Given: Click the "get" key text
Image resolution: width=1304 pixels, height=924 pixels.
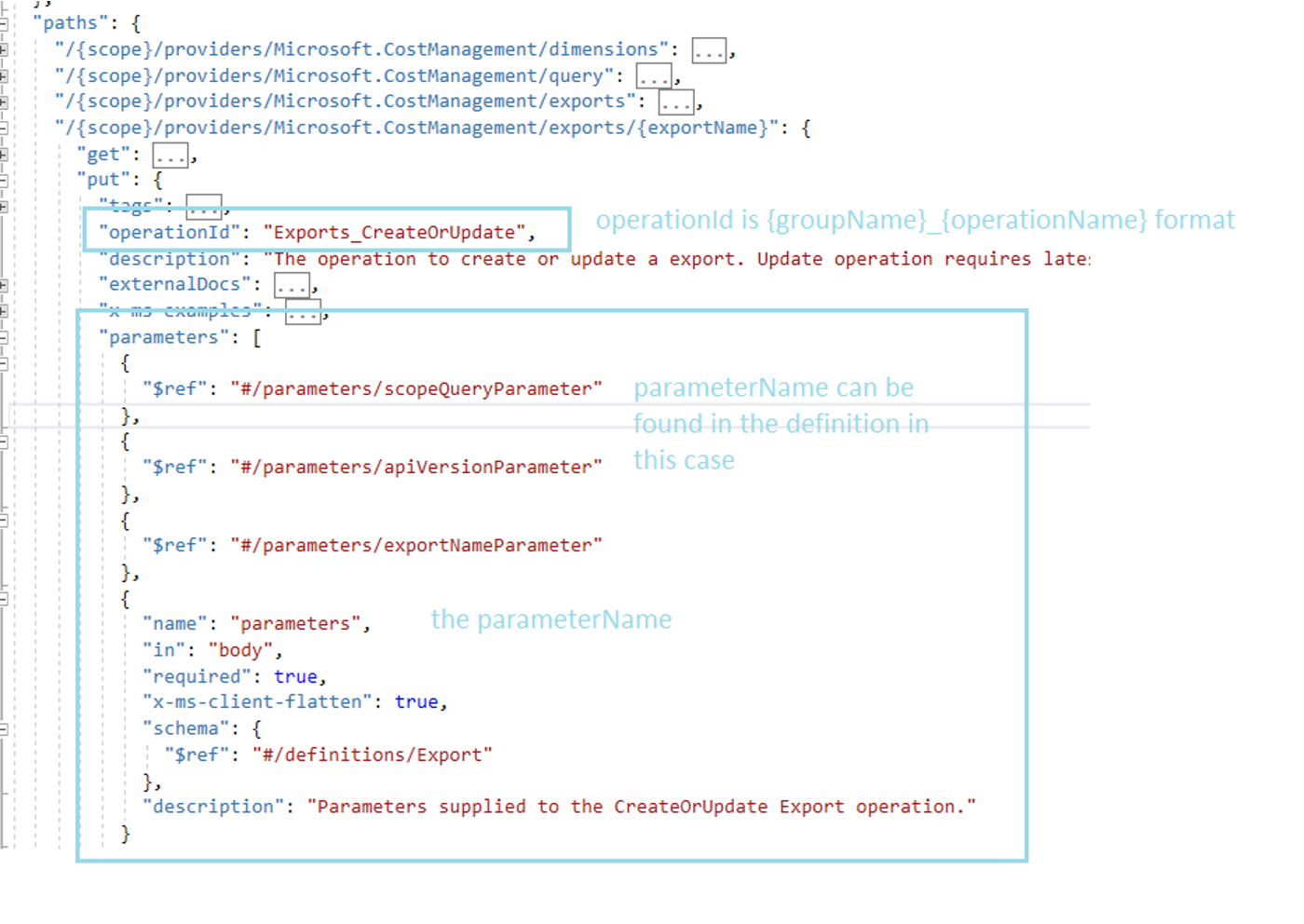Looking at the screenshot, I should [x=103, y=154].
